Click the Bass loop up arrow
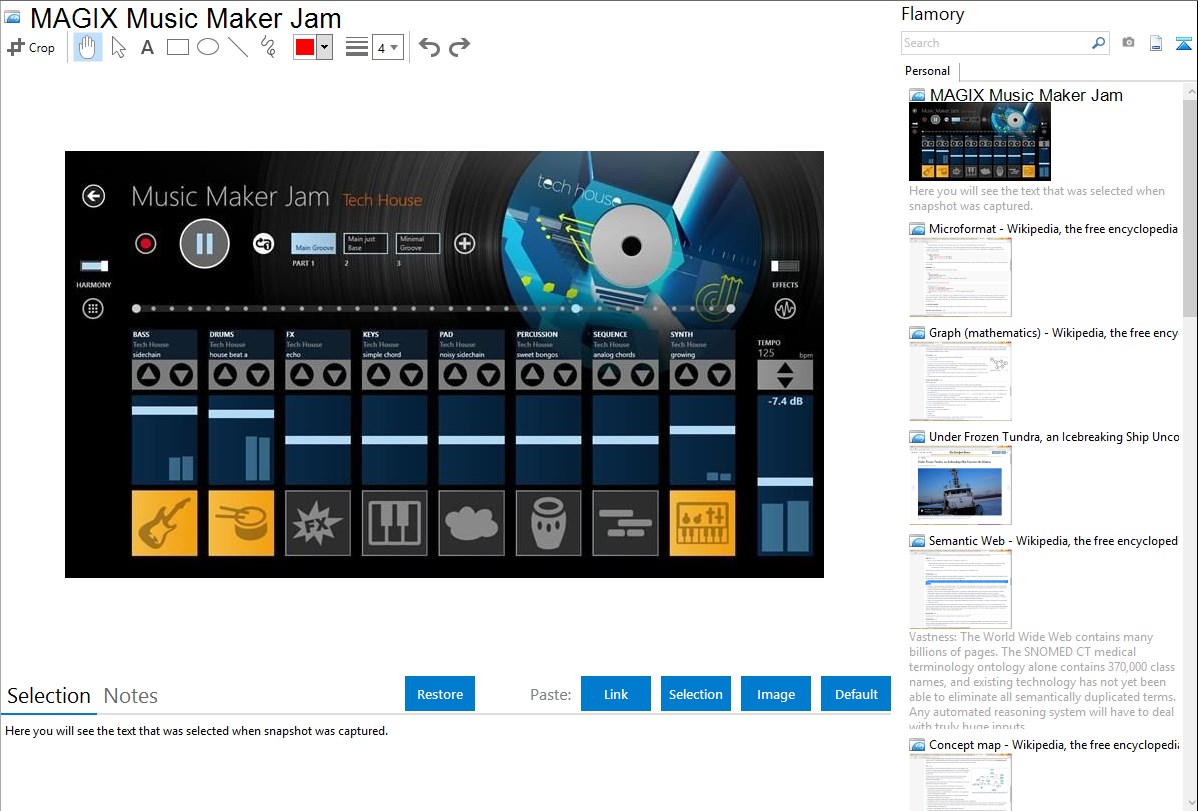This screenshot has width=1198, height=811. click(x=148, y=375)
